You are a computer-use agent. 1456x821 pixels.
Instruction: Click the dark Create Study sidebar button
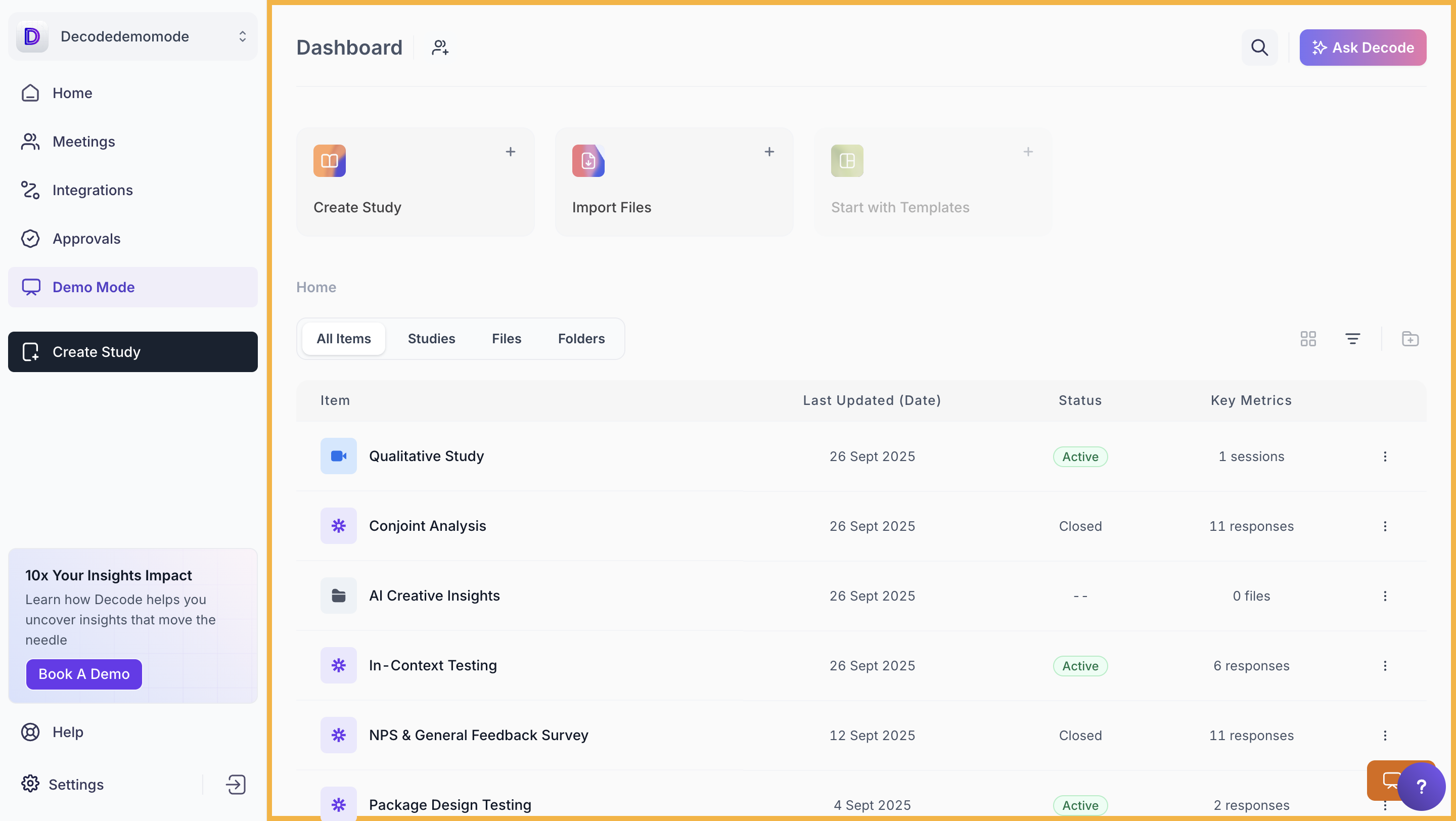tap(132, 351)
